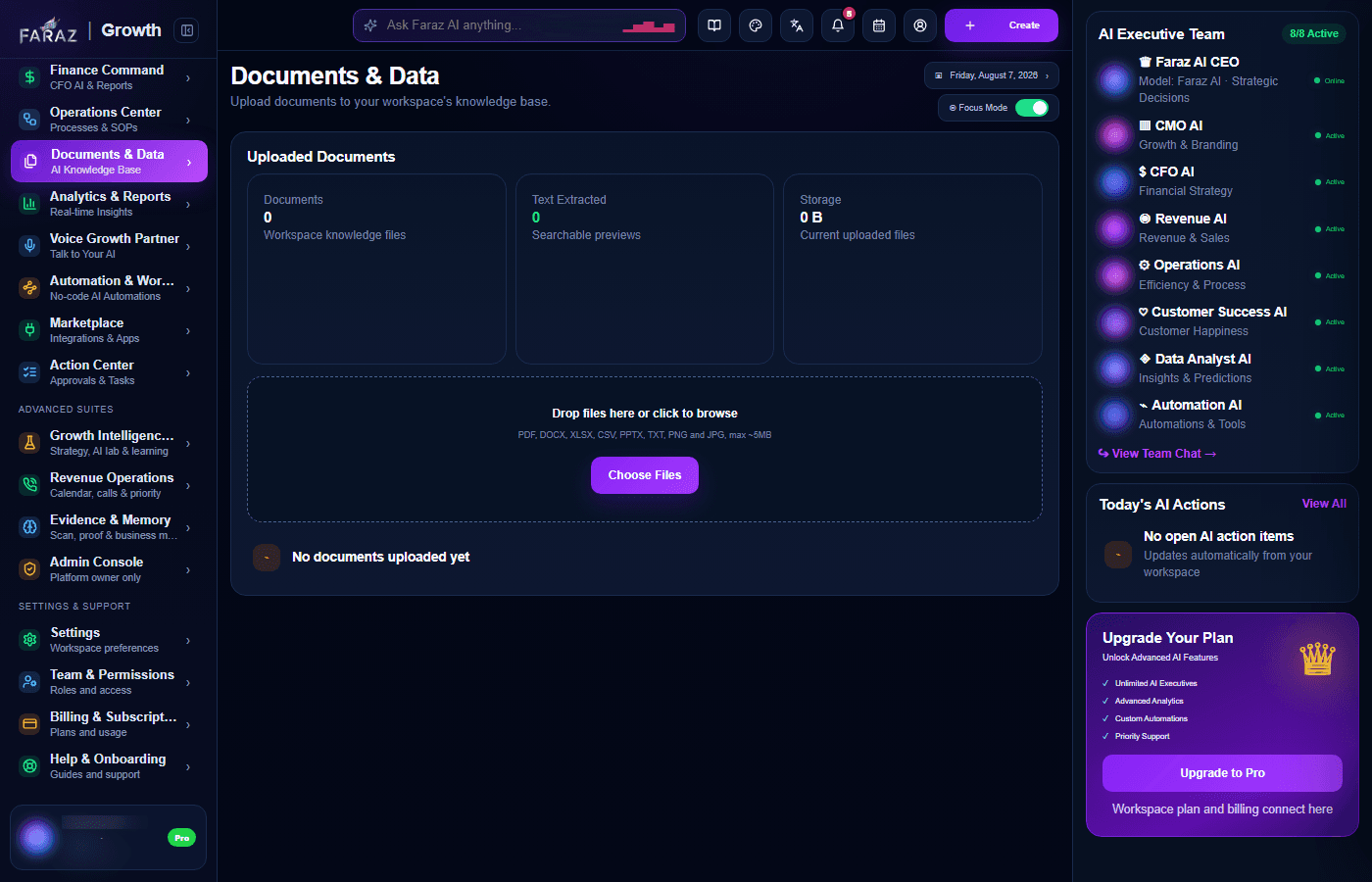The height and width of the screenshot is (882, 1372).
Task: Click the Revenue Operations phone icon
Action: click(29, 485)
